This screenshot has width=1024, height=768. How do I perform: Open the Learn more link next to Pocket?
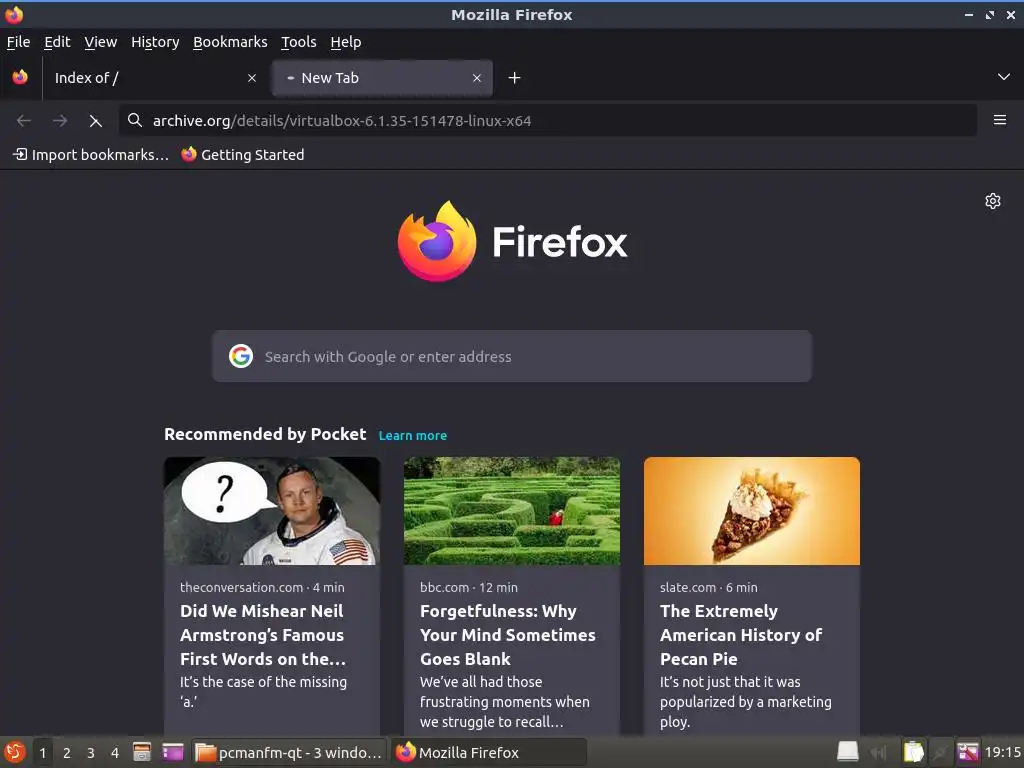click(413, 436)
